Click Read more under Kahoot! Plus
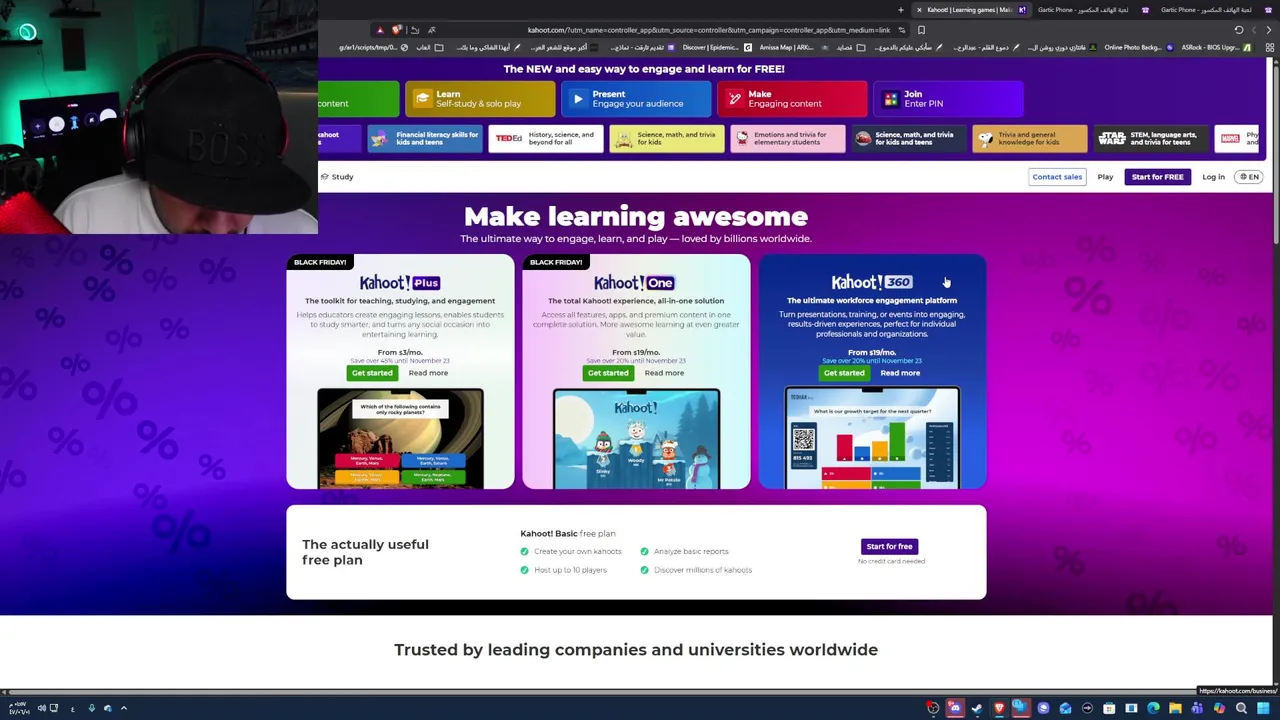This screenshot has width=1280, height=720. [428, 373]
